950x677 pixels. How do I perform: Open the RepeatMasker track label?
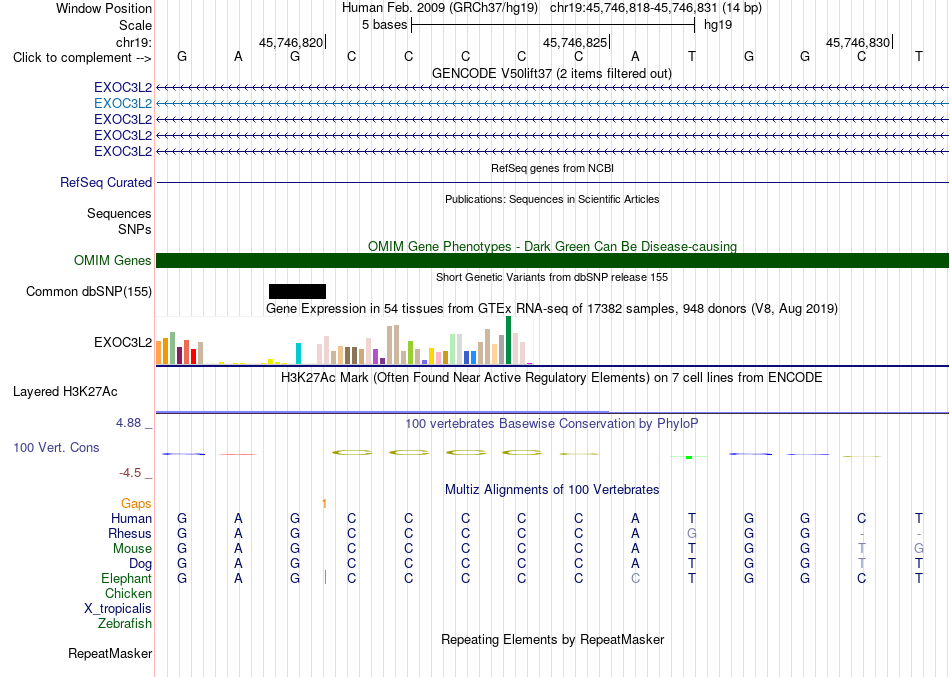point(110,653)
